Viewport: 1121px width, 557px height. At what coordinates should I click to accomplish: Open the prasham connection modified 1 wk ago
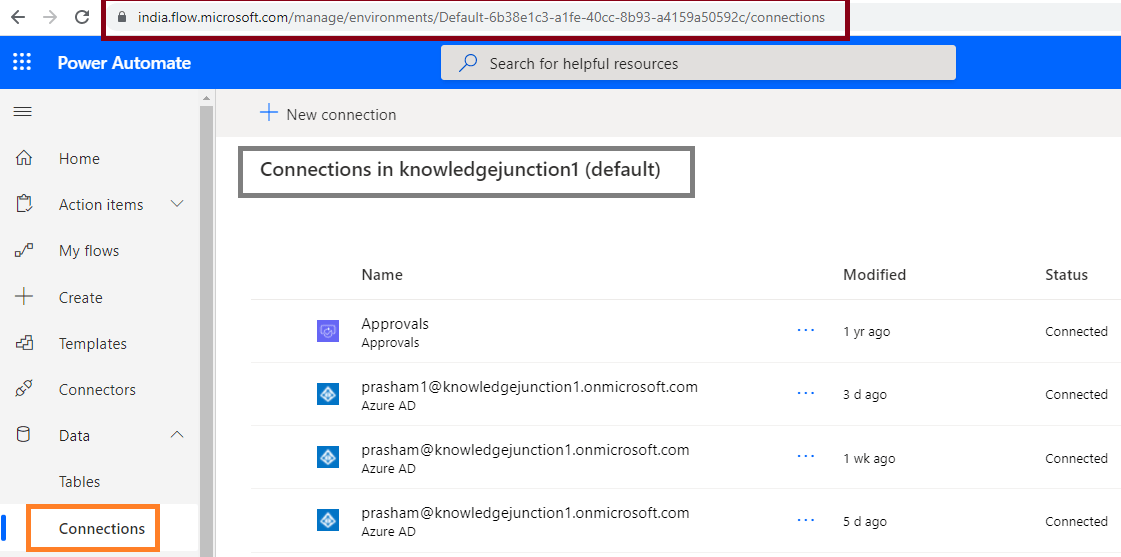(525, 450)
